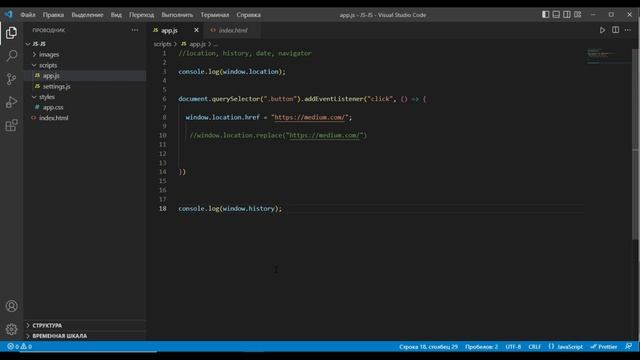Open editor more actions ellipsis

[x=628, y=30]
